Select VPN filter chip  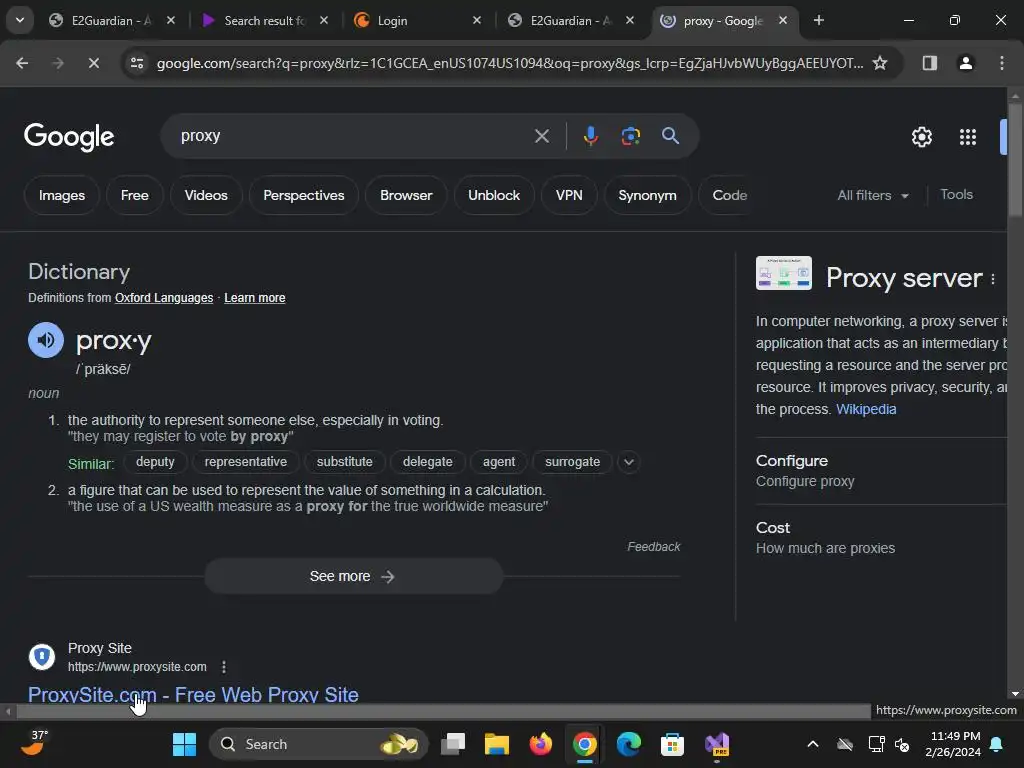pyautogui.click(x=569, y=195)
